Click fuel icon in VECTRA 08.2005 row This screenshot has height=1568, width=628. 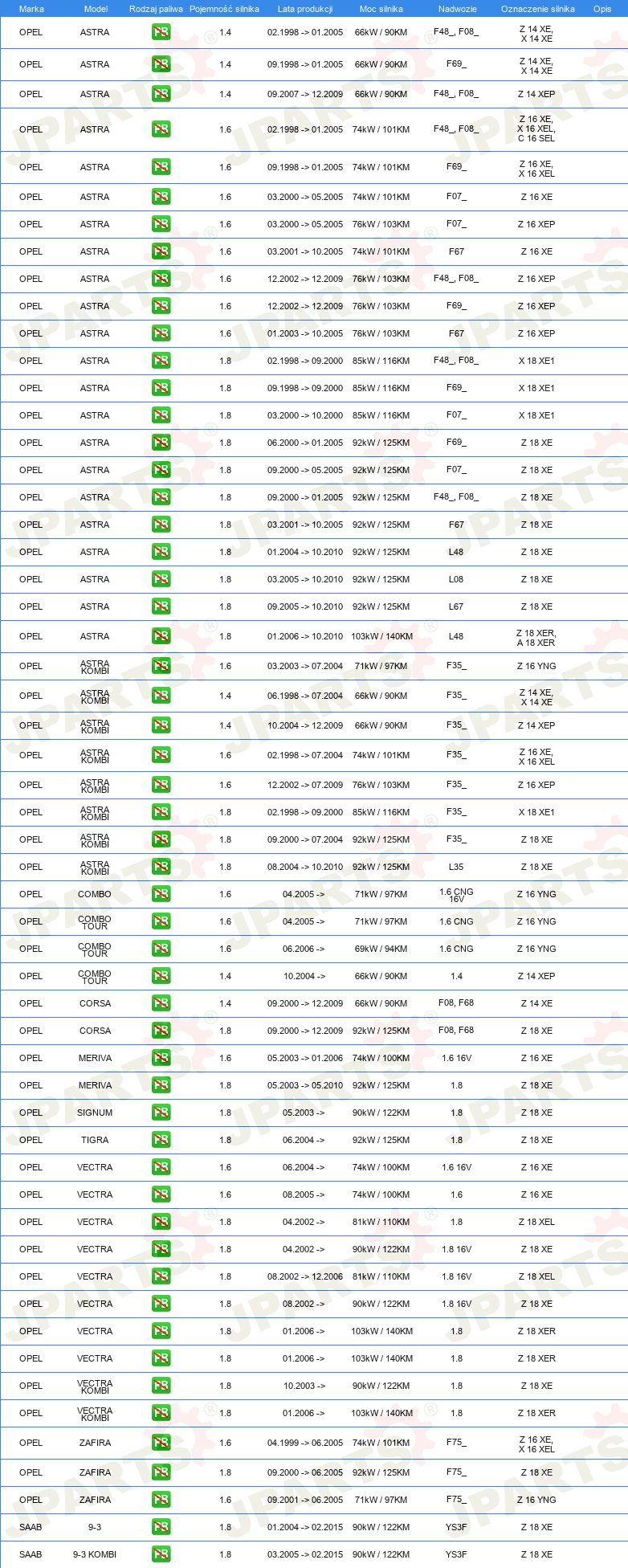pyautogui.click(x=161, y=1194)
